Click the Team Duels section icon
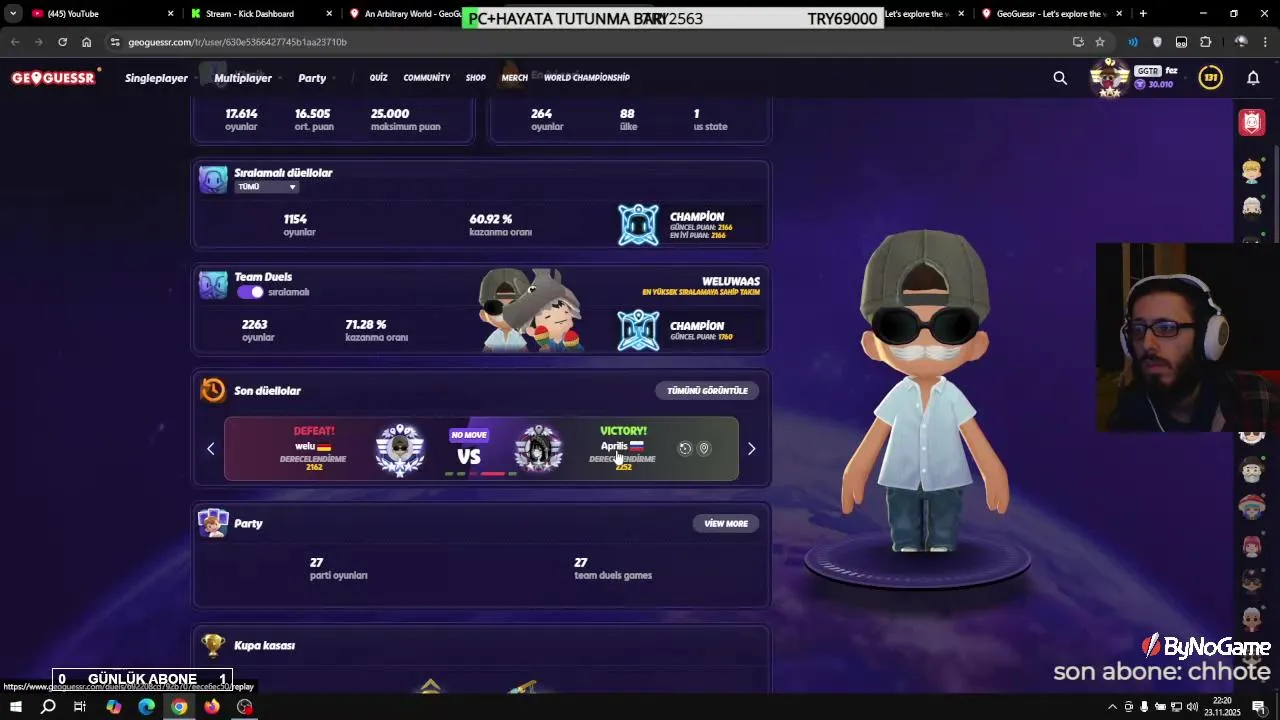Viewport: 1280px width, 720px height. point(213,285)
